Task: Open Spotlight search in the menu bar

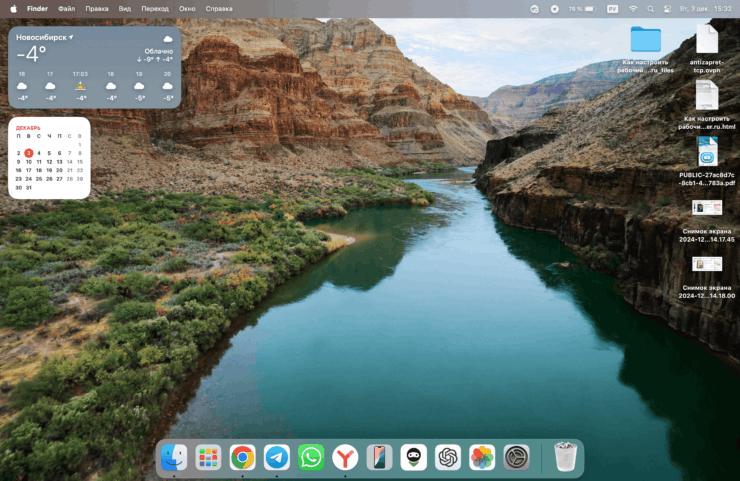Action: click(650, 9)
